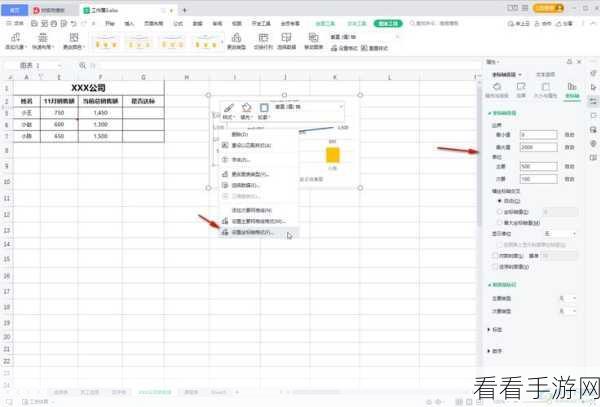Collapse the Tick Marks (刻度线标记) section
Viewport: 600px width, 407px height.
[502, 285]
